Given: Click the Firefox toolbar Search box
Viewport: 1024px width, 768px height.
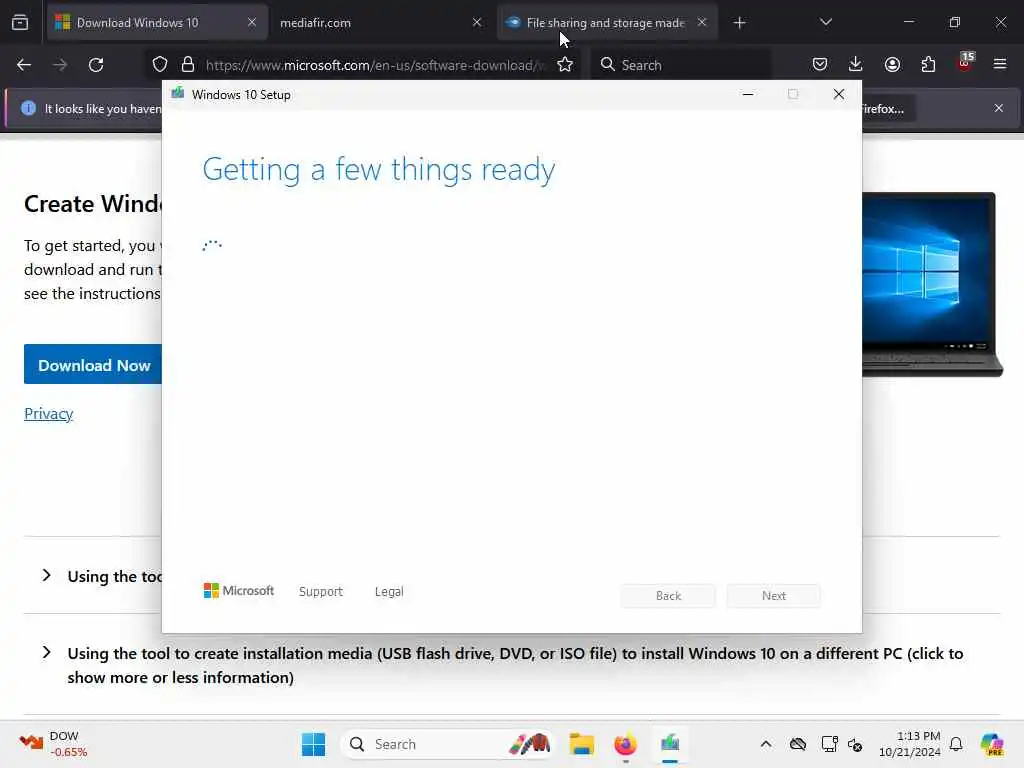Looking at the screenshot, I should click(x=681, y=65).
